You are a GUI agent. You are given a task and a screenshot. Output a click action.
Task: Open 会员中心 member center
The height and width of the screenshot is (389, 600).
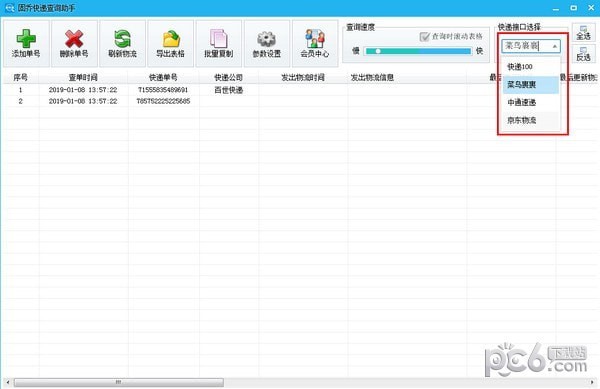tap(315, 43)
